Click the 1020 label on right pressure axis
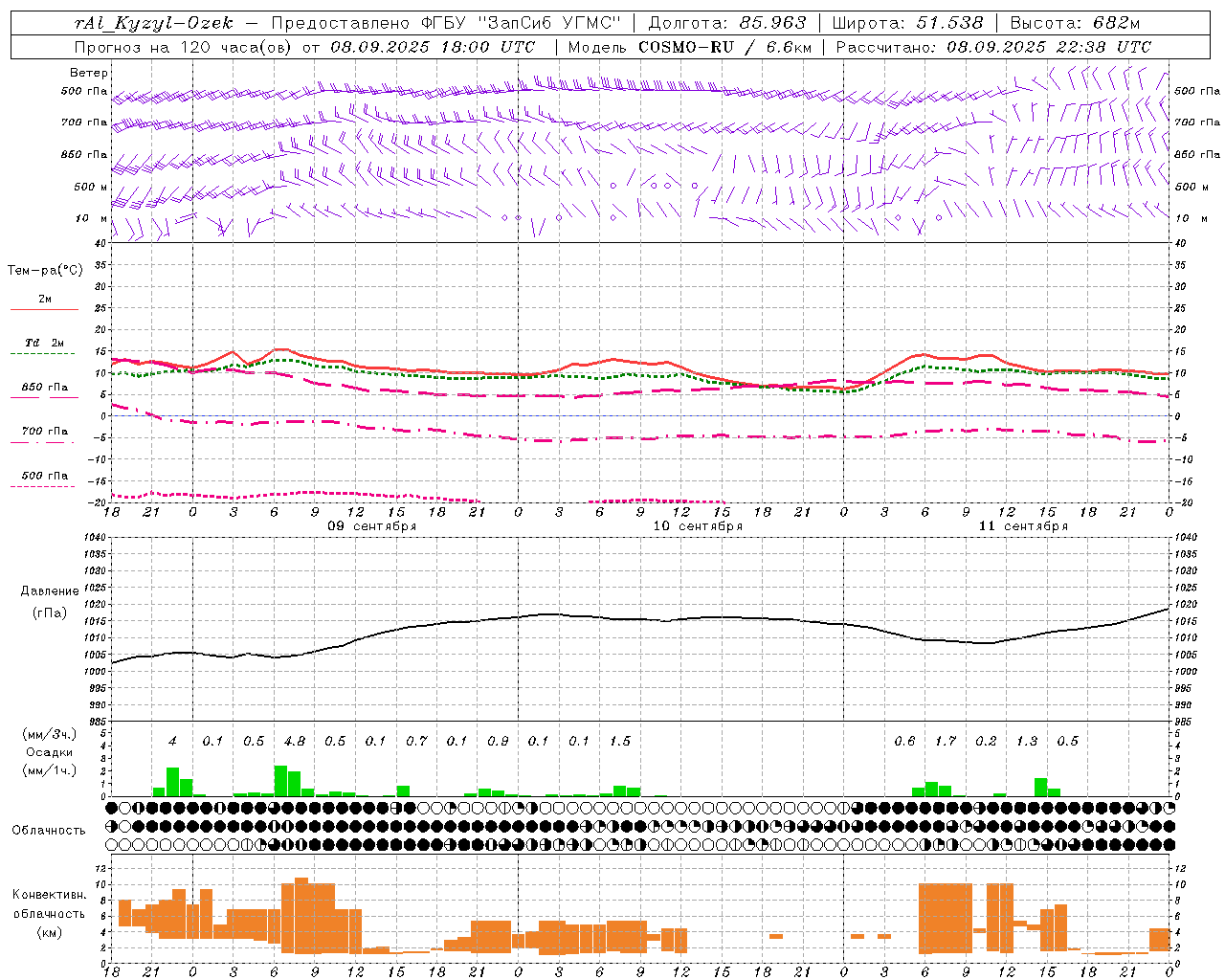Viewport: 1225px width, 980px height. [x=1186, y=605]
